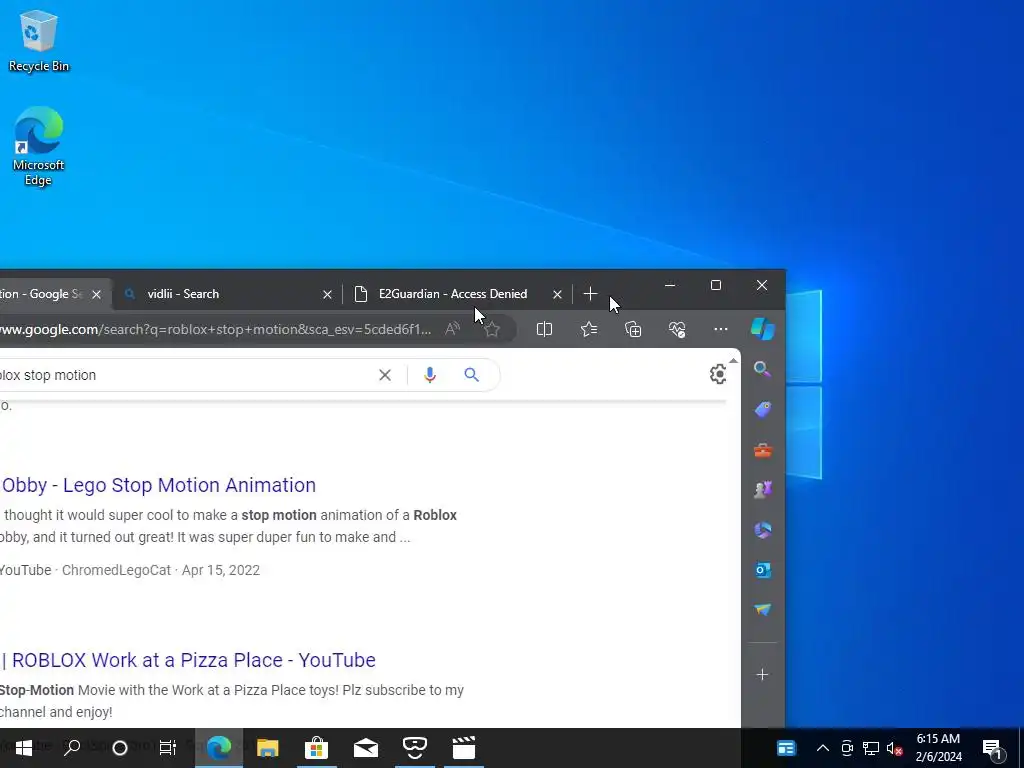Screen dimensions: 1024x768
Task: Open the Meet Now tray icon
Action: click(847, 748)
